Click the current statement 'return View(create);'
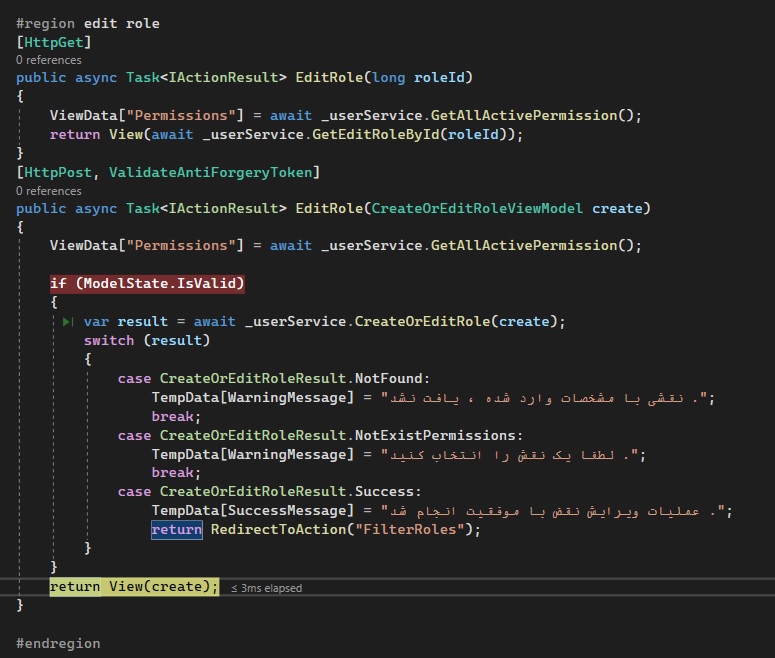 134,587
